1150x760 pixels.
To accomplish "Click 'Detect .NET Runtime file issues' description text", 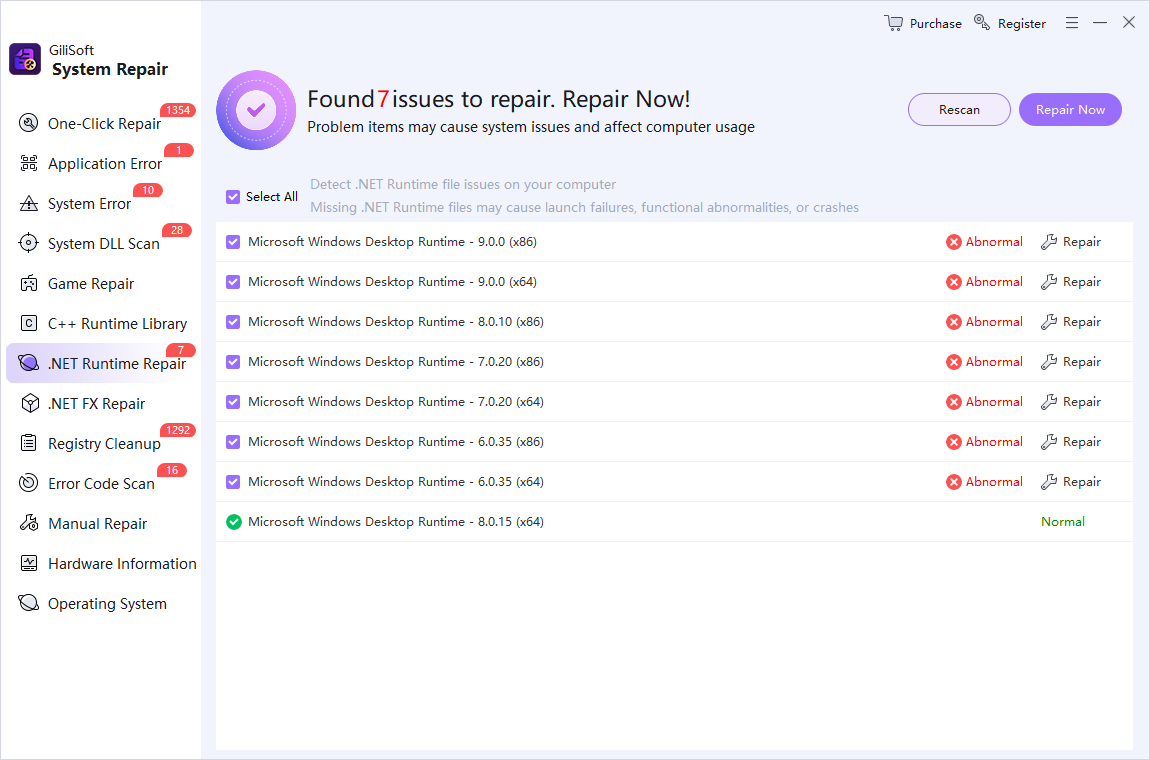I will [463, 184].
